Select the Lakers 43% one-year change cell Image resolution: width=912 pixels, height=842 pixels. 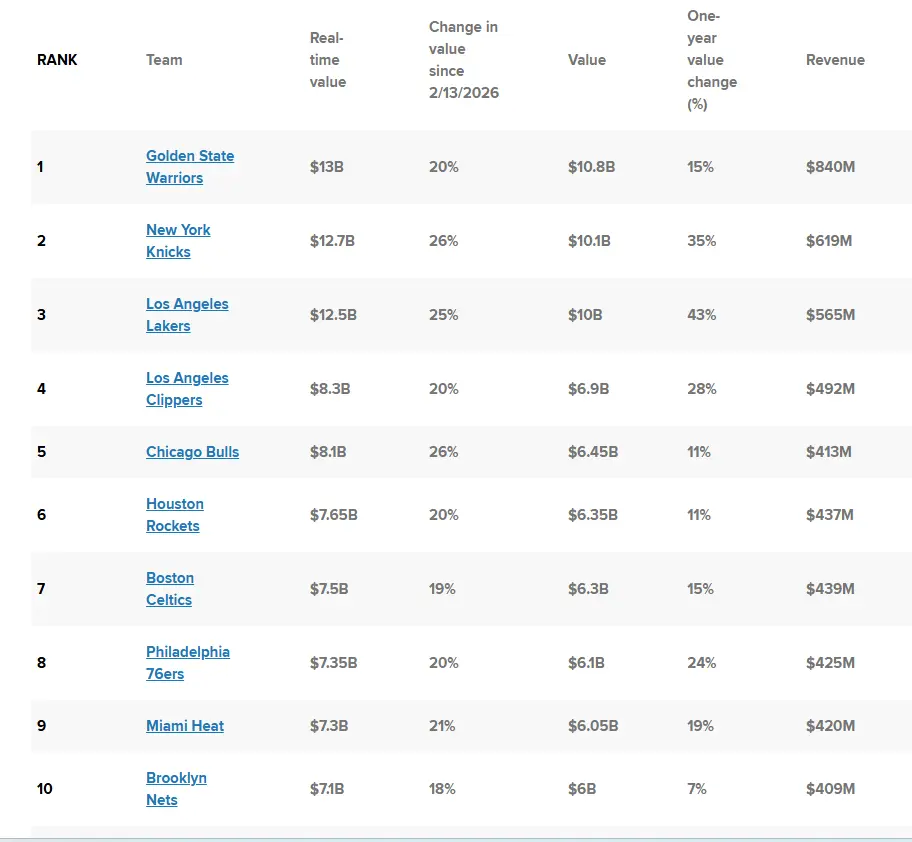click(x=701, y=315)
